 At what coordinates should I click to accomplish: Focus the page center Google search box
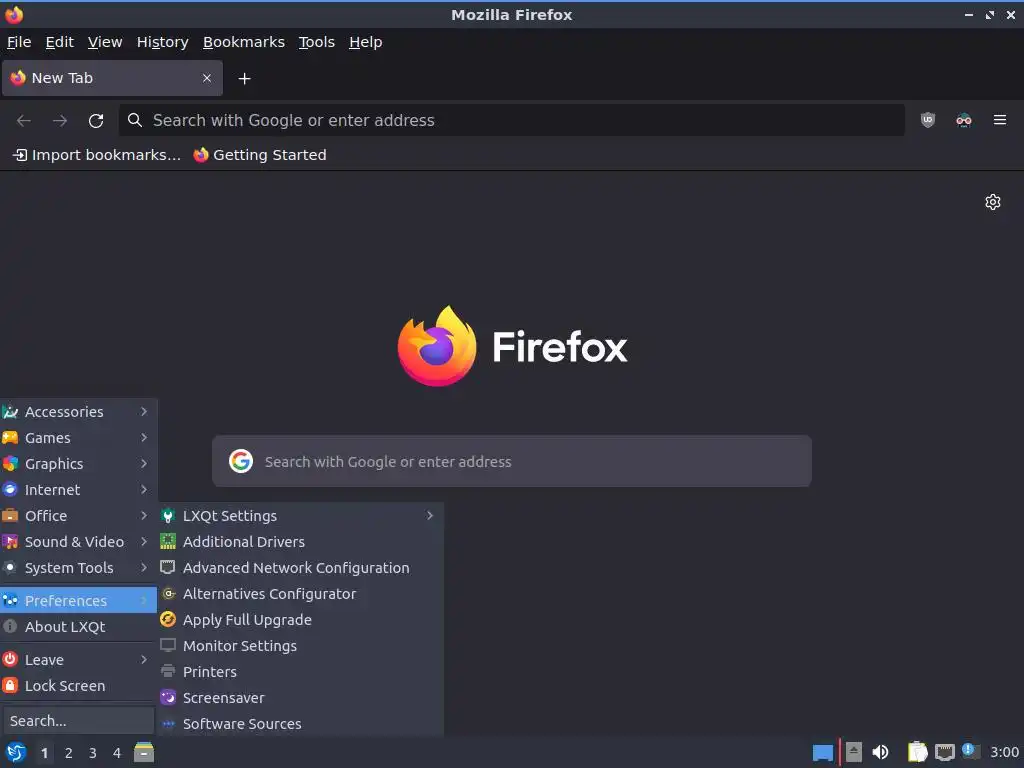coord(512,461)
